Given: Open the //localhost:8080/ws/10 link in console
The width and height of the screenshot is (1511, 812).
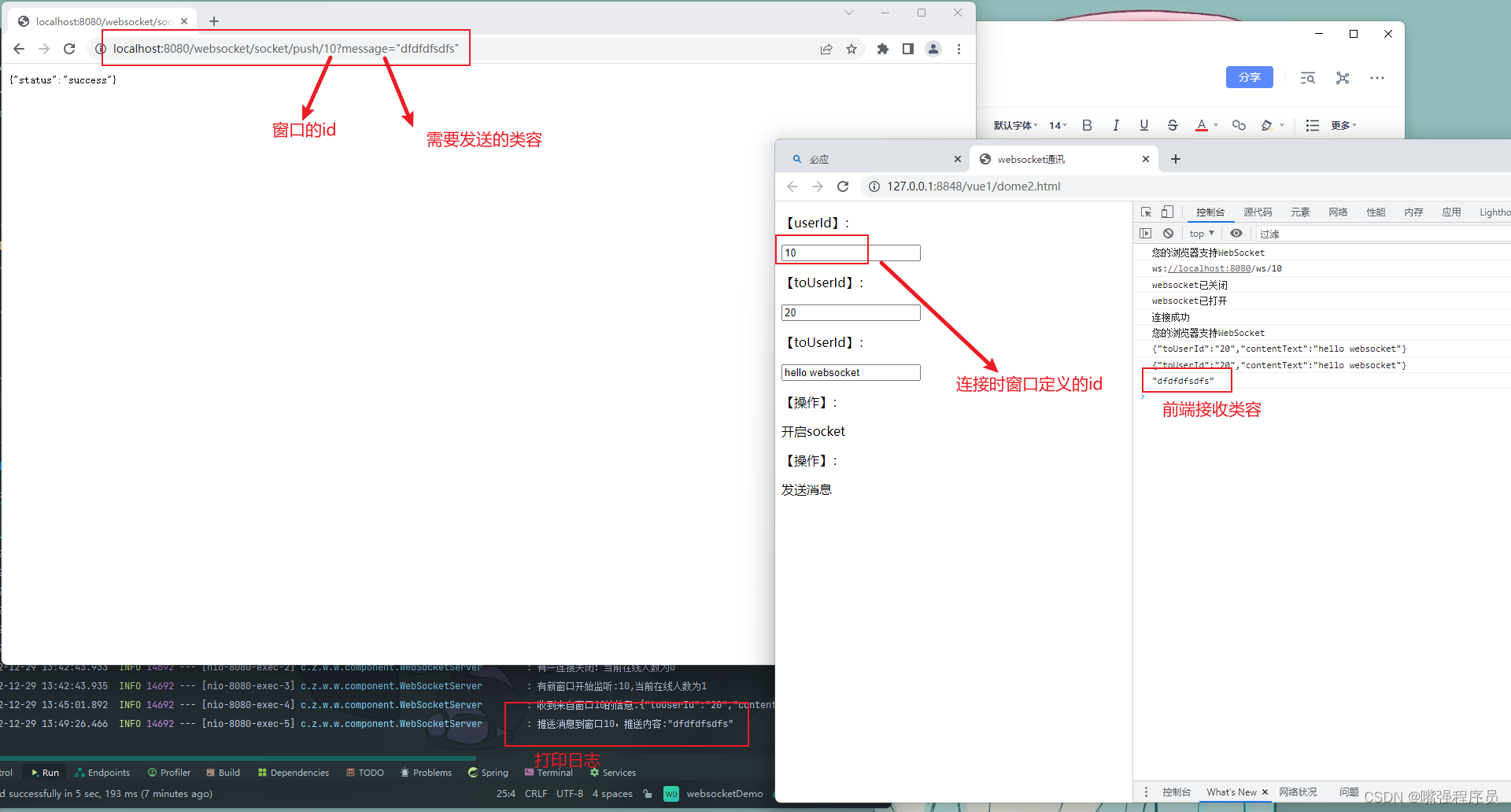Looking at the screenshot, I should point(1209,268).
